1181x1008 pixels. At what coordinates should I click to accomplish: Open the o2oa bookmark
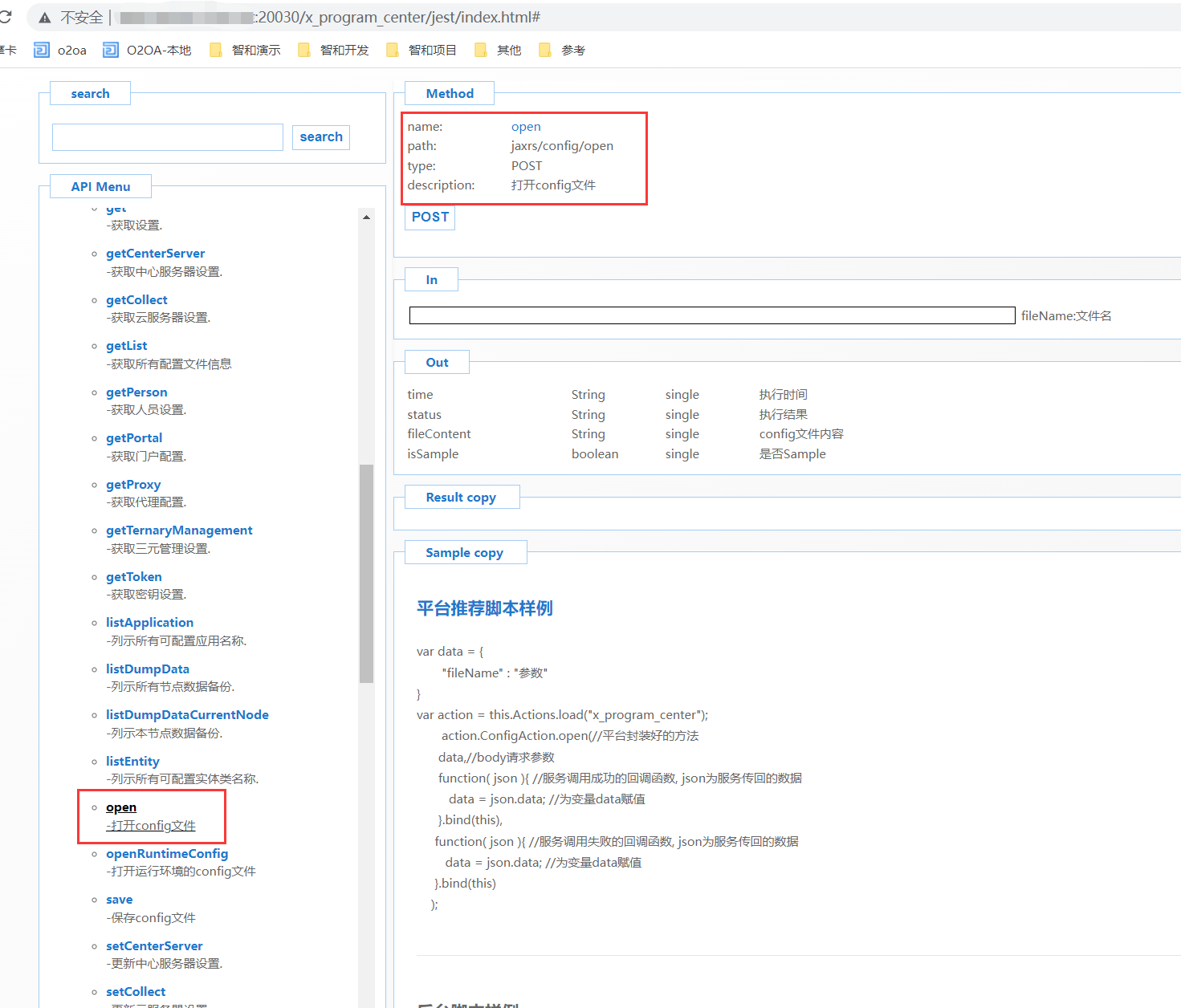(x=60, y=51)
